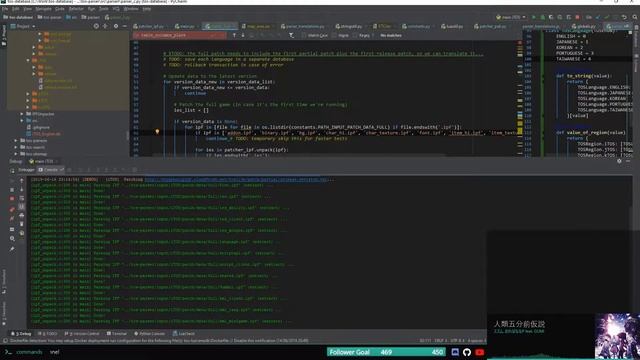Stop the running process in top toolbar
Screen dimensions: 640x360
coord(577,17)
